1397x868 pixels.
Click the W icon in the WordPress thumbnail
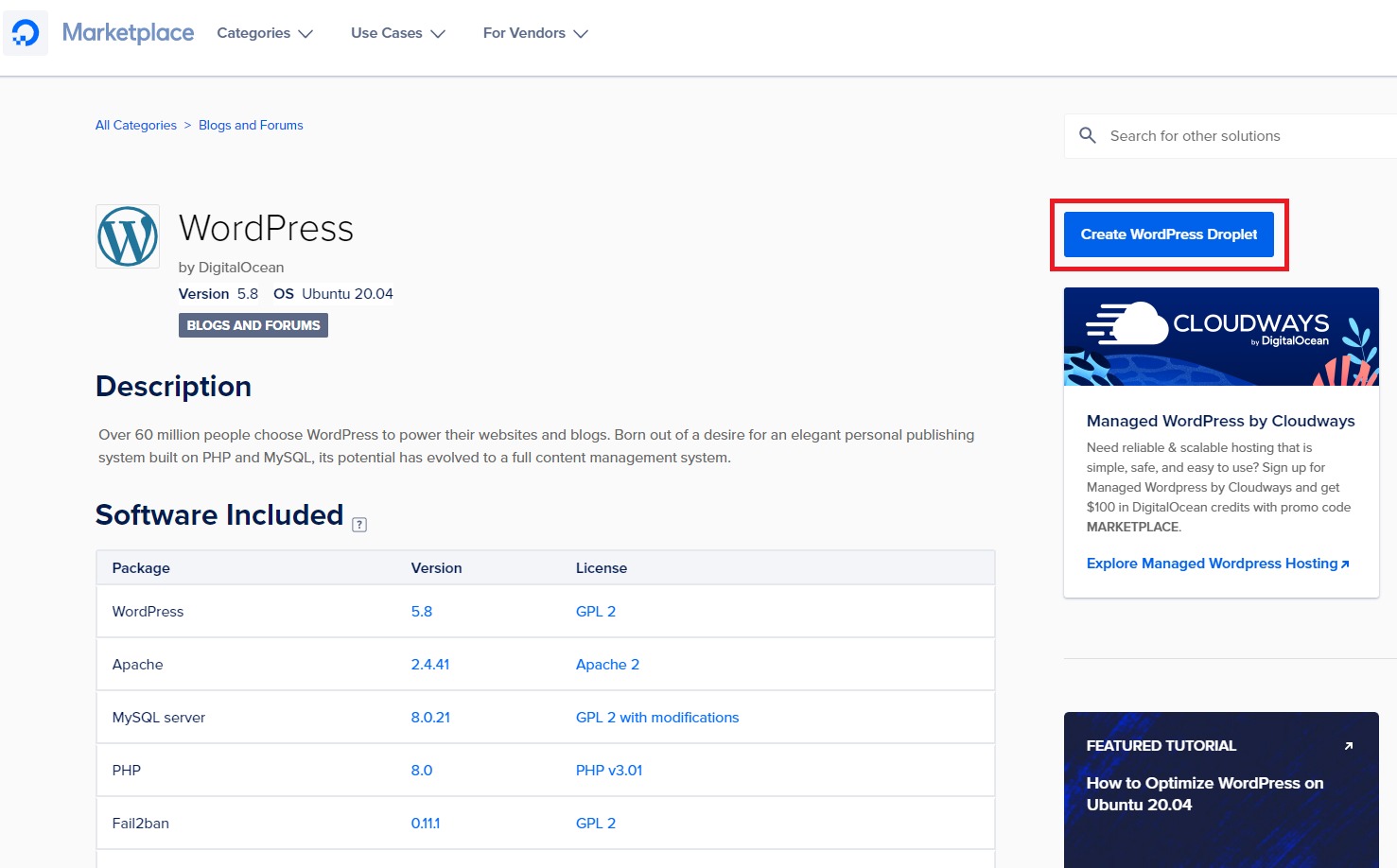127,236
